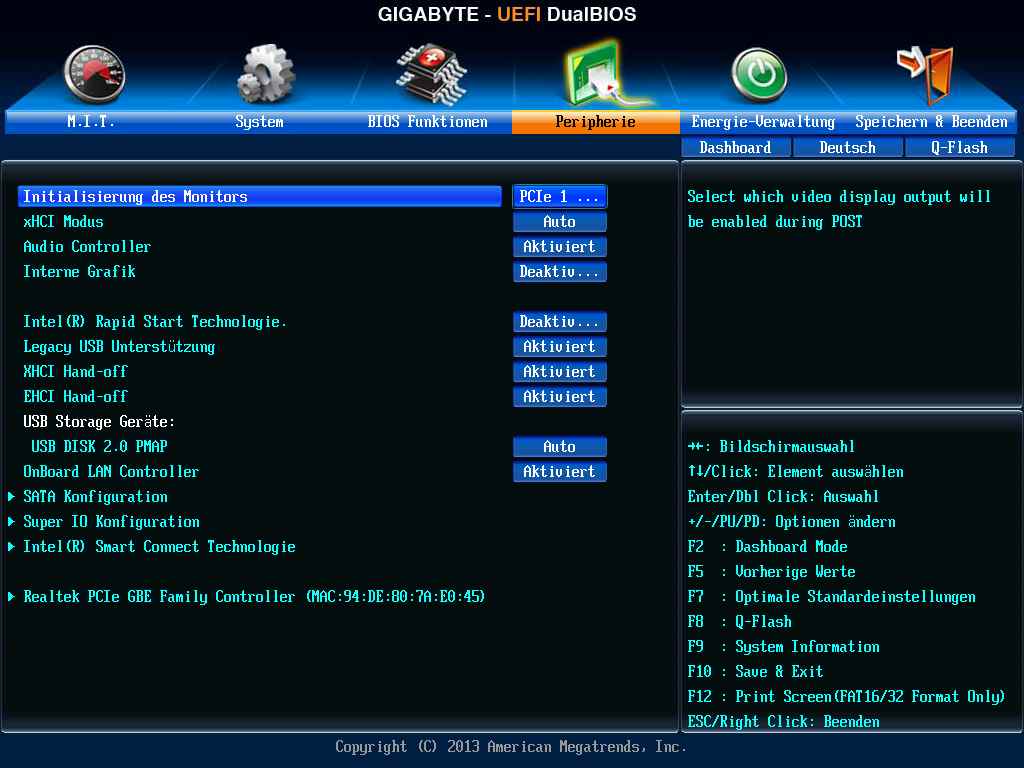This screenshot has width=1024, height=768.
Task: Toggle XHCI Hand-off Aktiviert value
Action: (x=560, y=372)
